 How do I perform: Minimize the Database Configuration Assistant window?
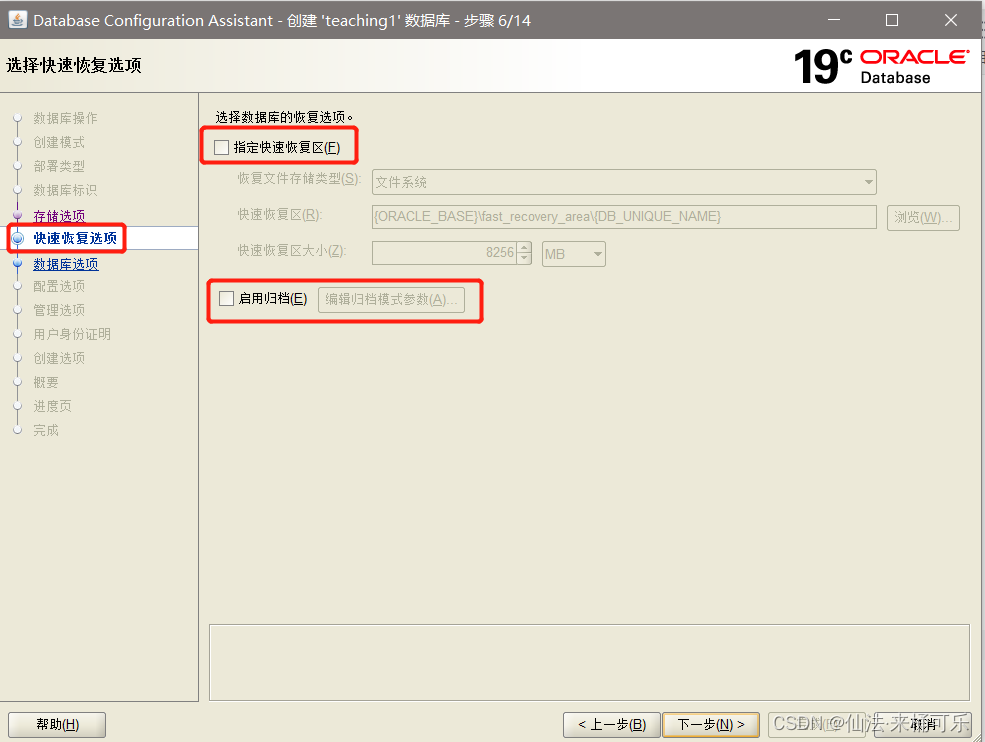coord(834,20)
